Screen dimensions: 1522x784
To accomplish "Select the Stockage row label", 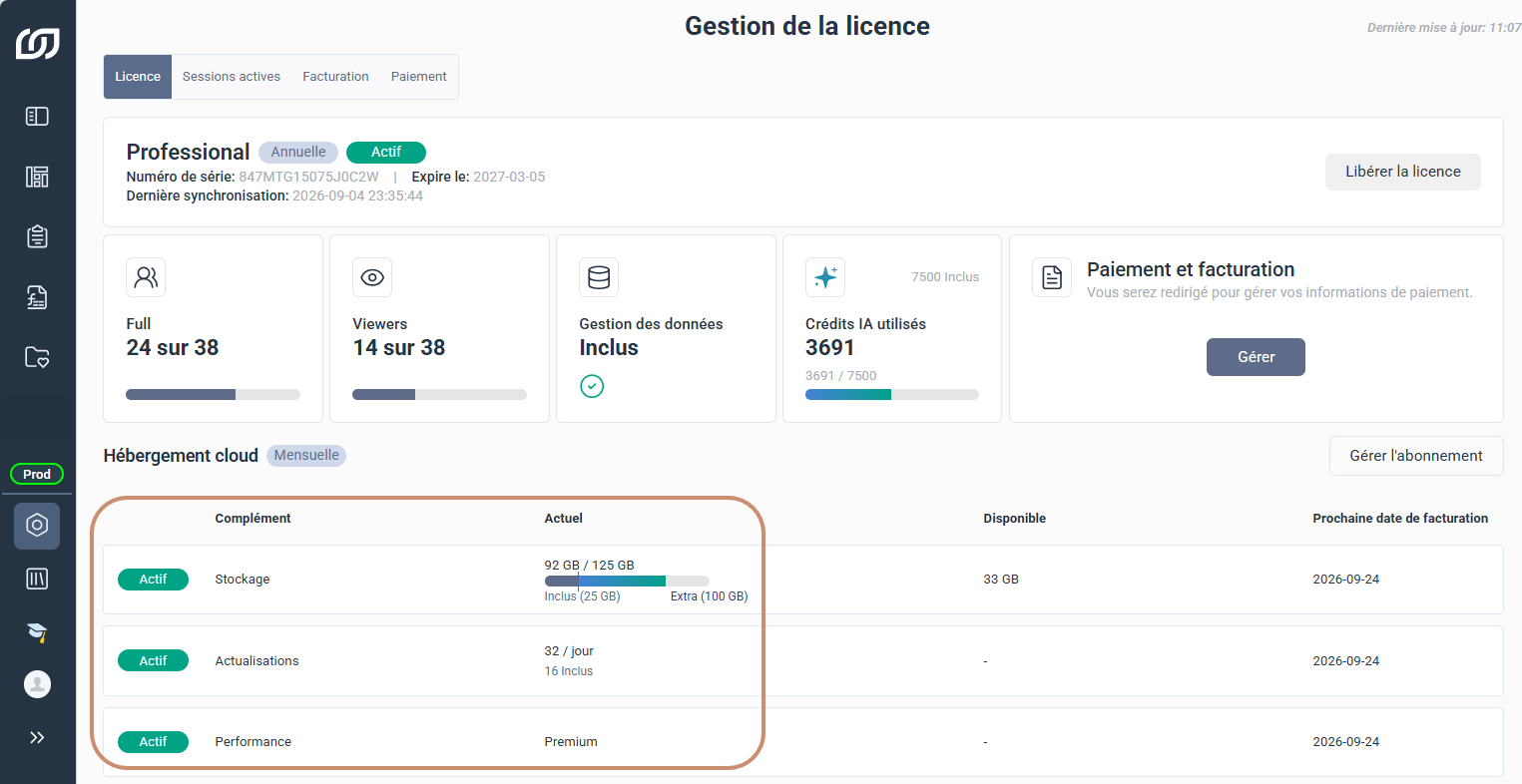I will click(243, 580).
